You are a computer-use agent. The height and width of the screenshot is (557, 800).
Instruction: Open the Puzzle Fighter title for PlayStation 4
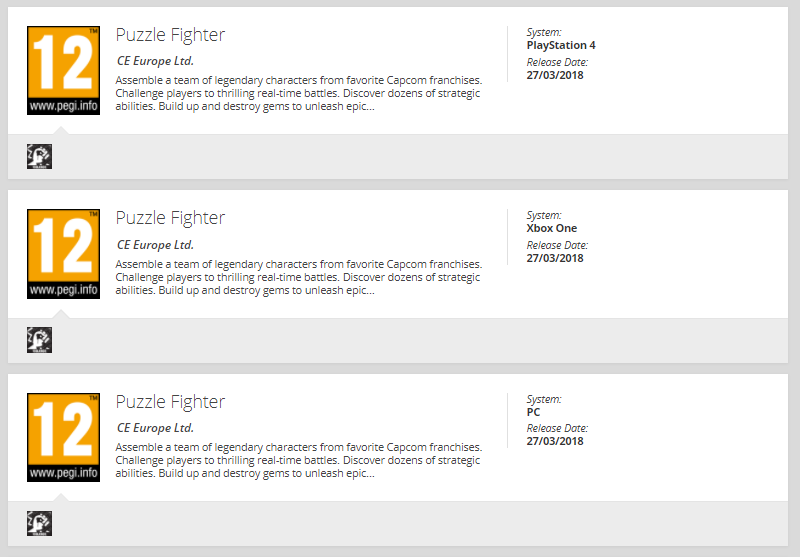[170, 35]
